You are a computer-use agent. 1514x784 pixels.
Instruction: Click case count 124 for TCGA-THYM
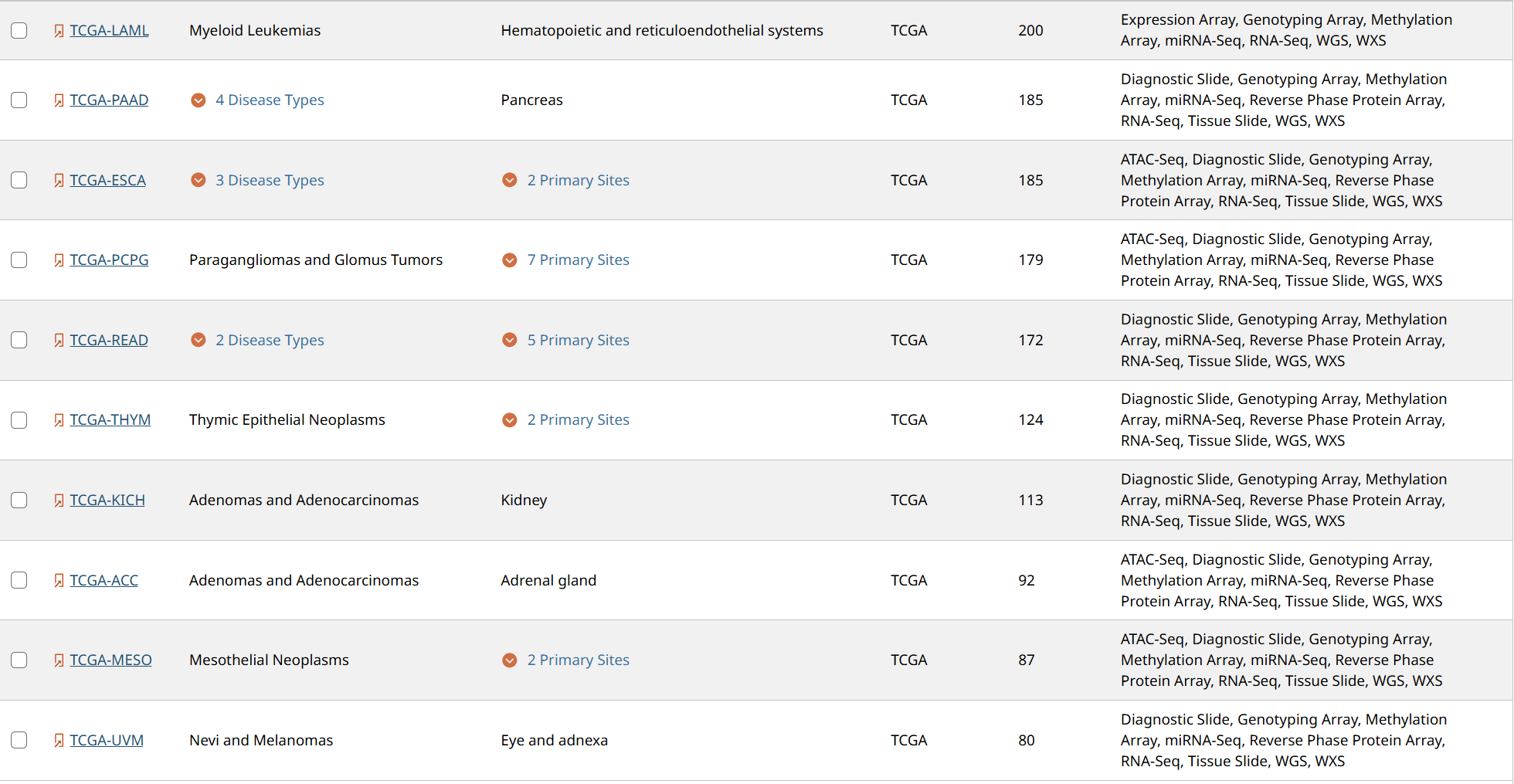[1030, 419]
